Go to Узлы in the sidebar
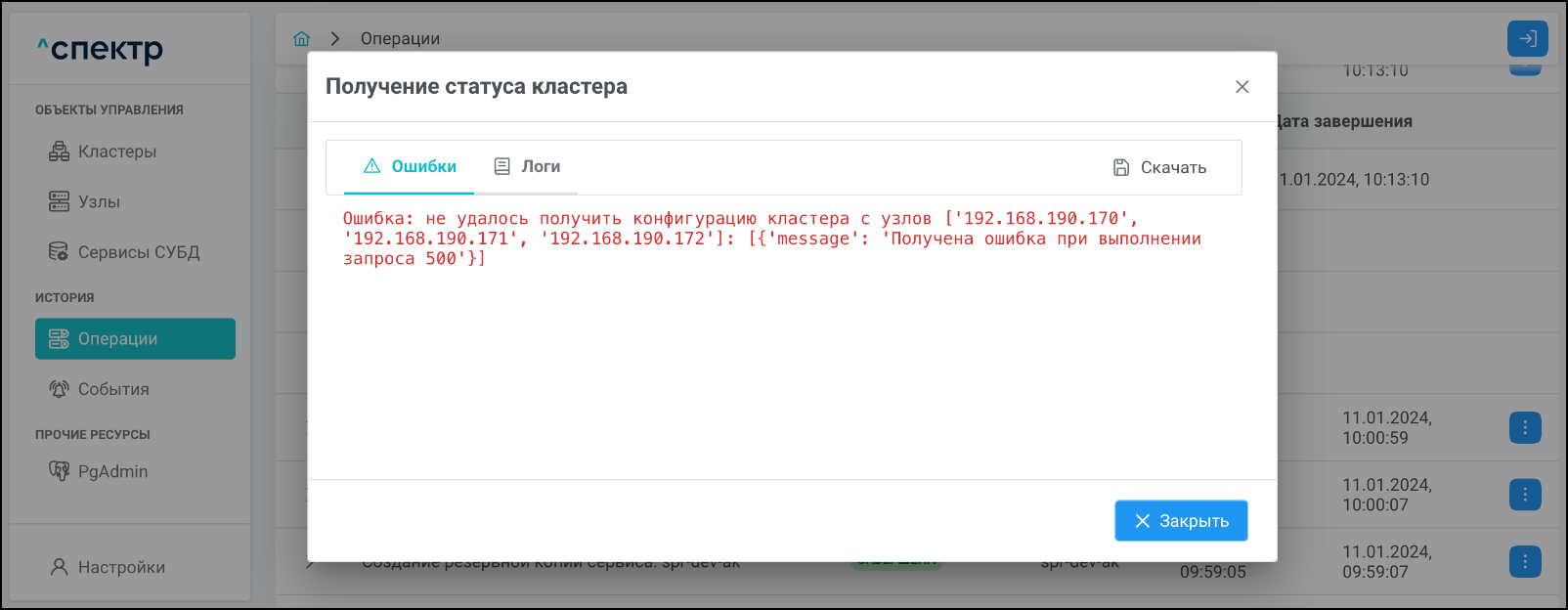The width and height of the screenshot is (1568, 610). (99, 202)
